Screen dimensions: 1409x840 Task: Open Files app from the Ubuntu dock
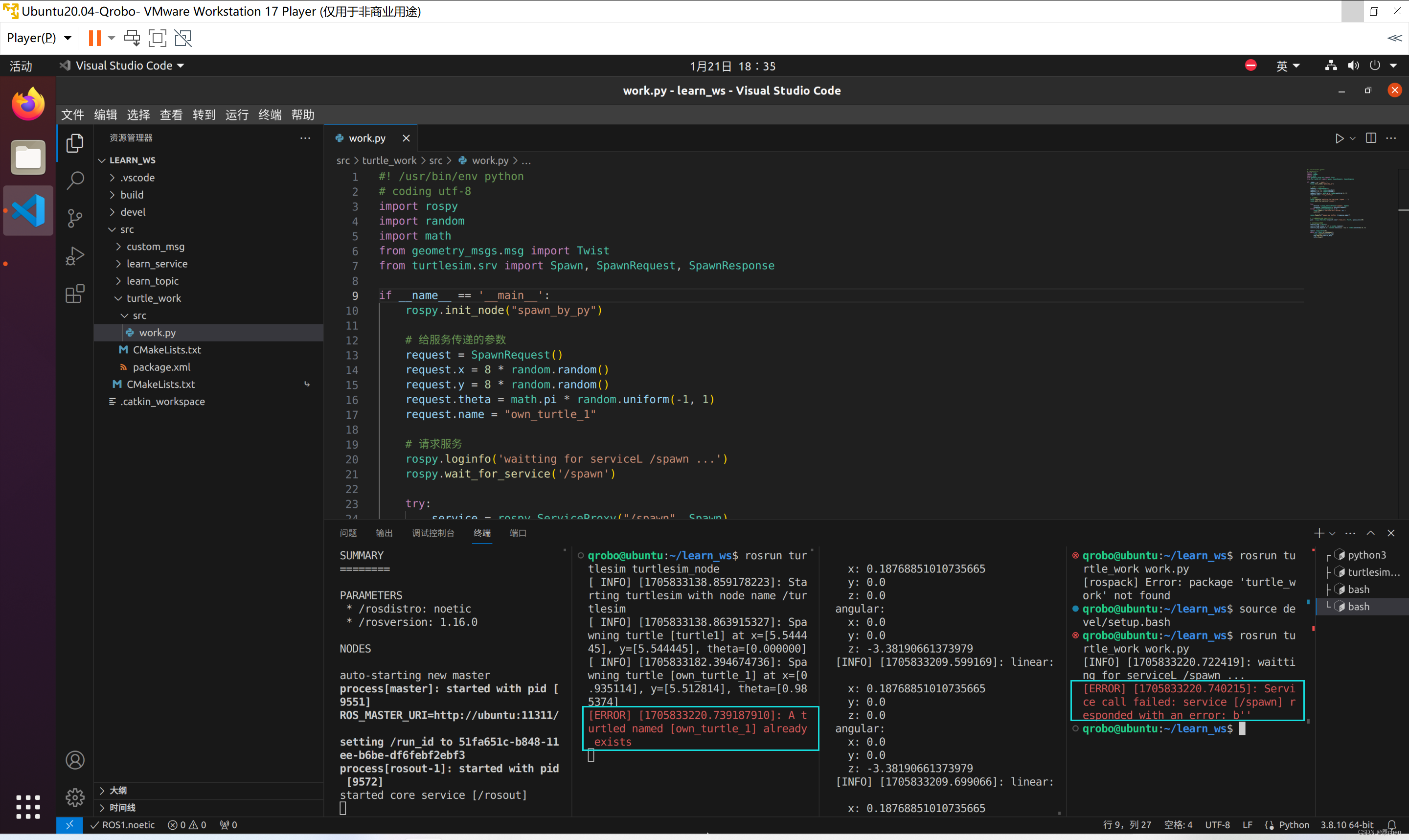(x=28, y=157)
